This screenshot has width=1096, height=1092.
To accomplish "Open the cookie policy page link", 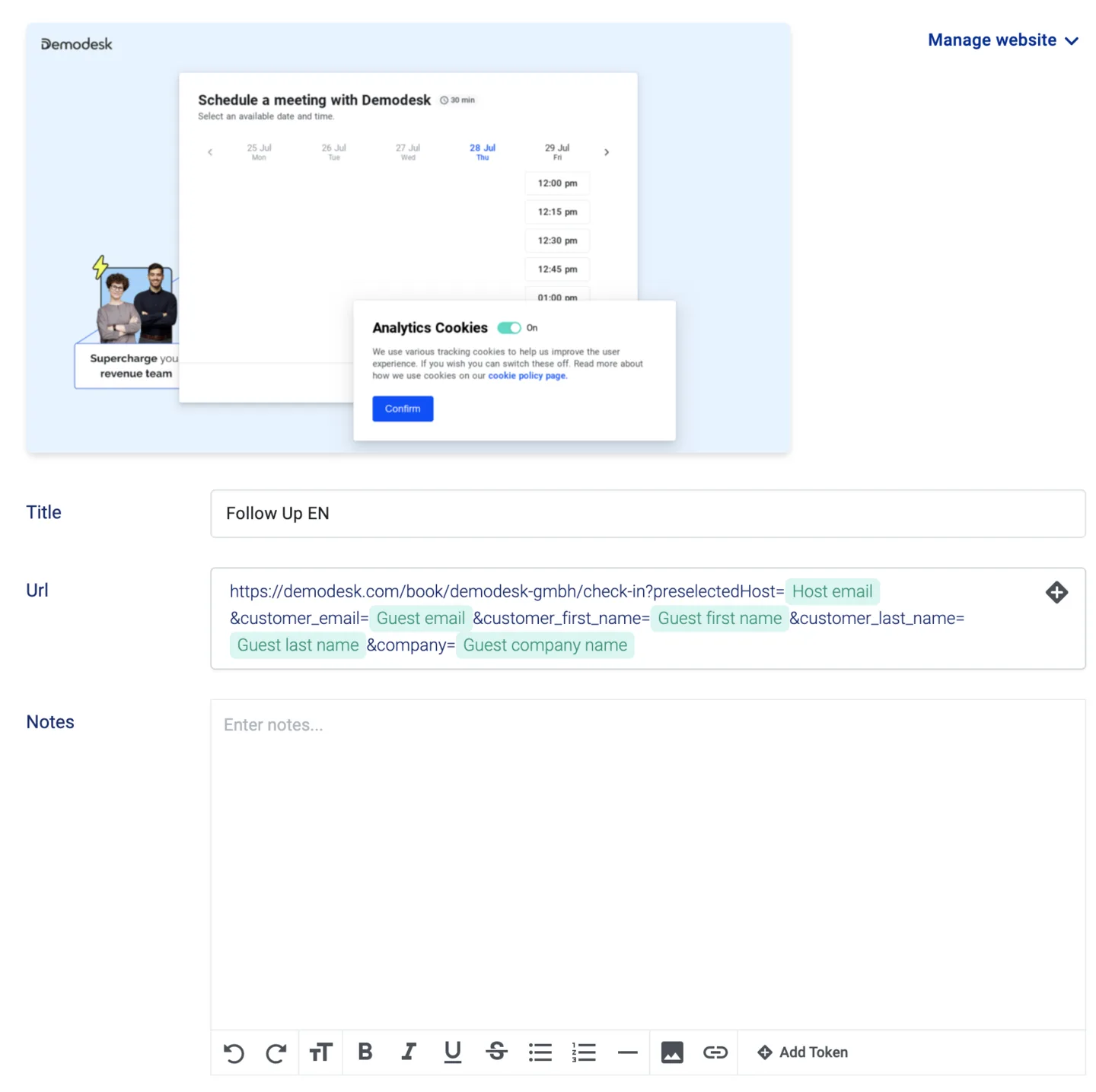I will [x=527, y=376].
